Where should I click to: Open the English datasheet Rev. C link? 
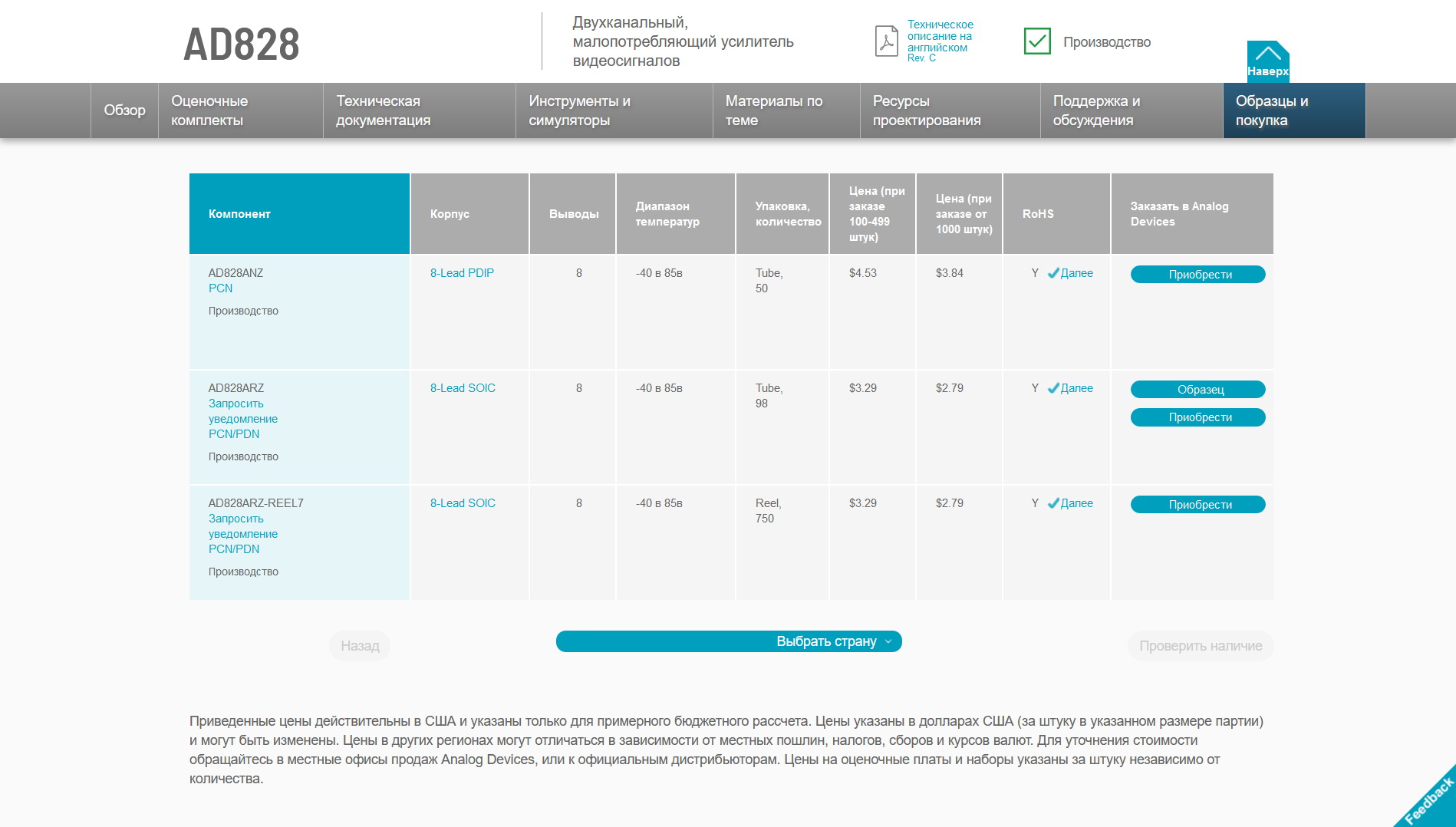[x=940, y=41]
